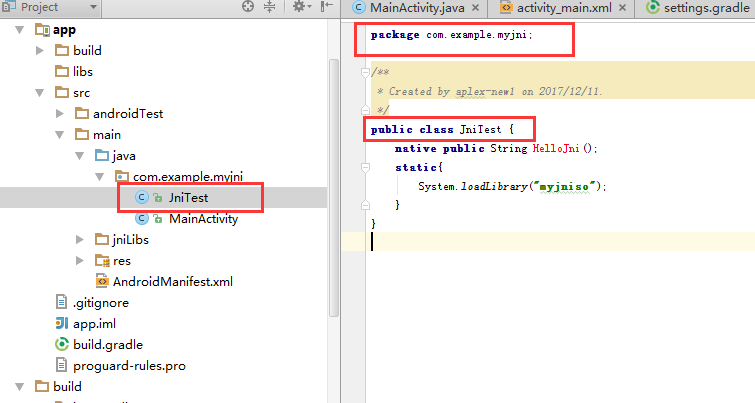
Task: Click the androidTest folder icon
Action: pos(82,114)
